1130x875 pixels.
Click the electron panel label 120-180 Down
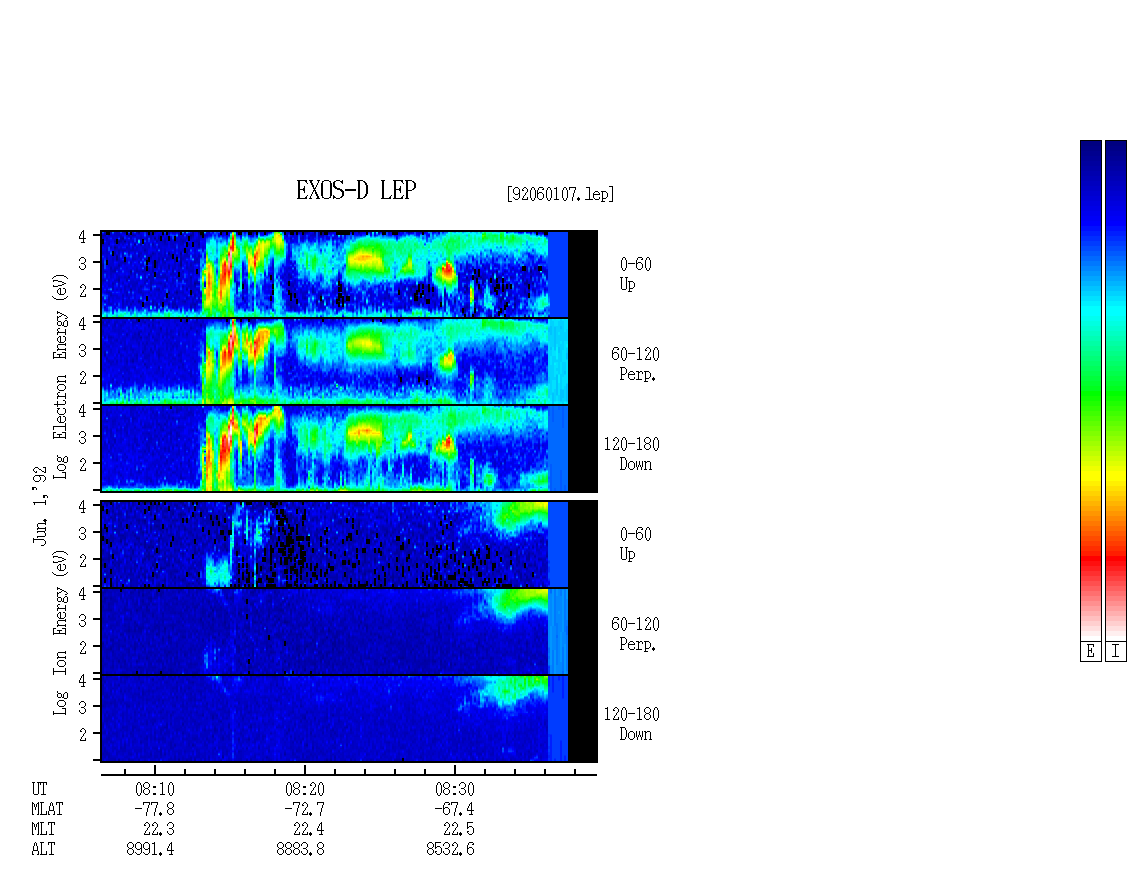[631, 455]
